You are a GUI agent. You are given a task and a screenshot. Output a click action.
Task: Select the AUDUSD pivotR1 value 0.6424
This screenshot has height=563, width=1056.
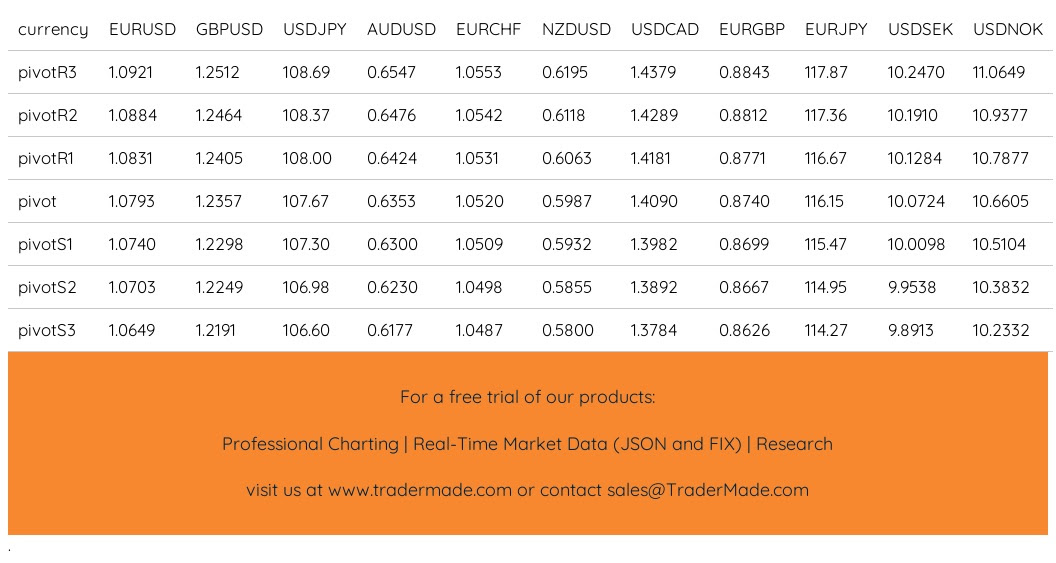pos(392,158)
